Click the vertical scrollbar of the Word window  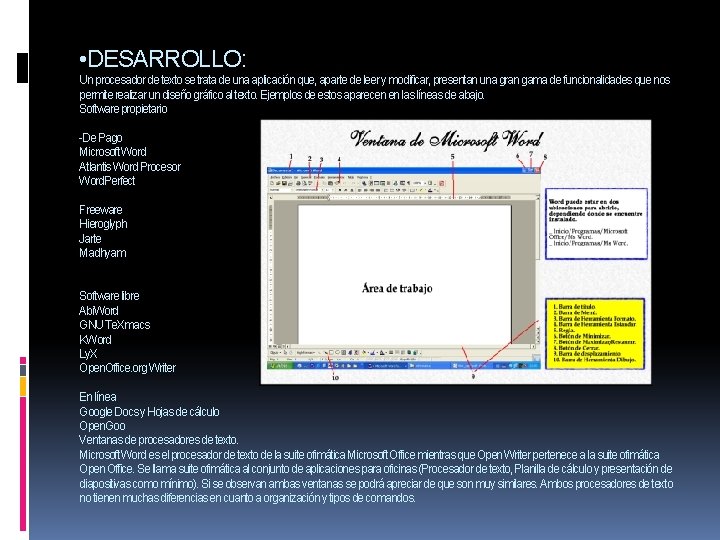(x=537, y=271)
